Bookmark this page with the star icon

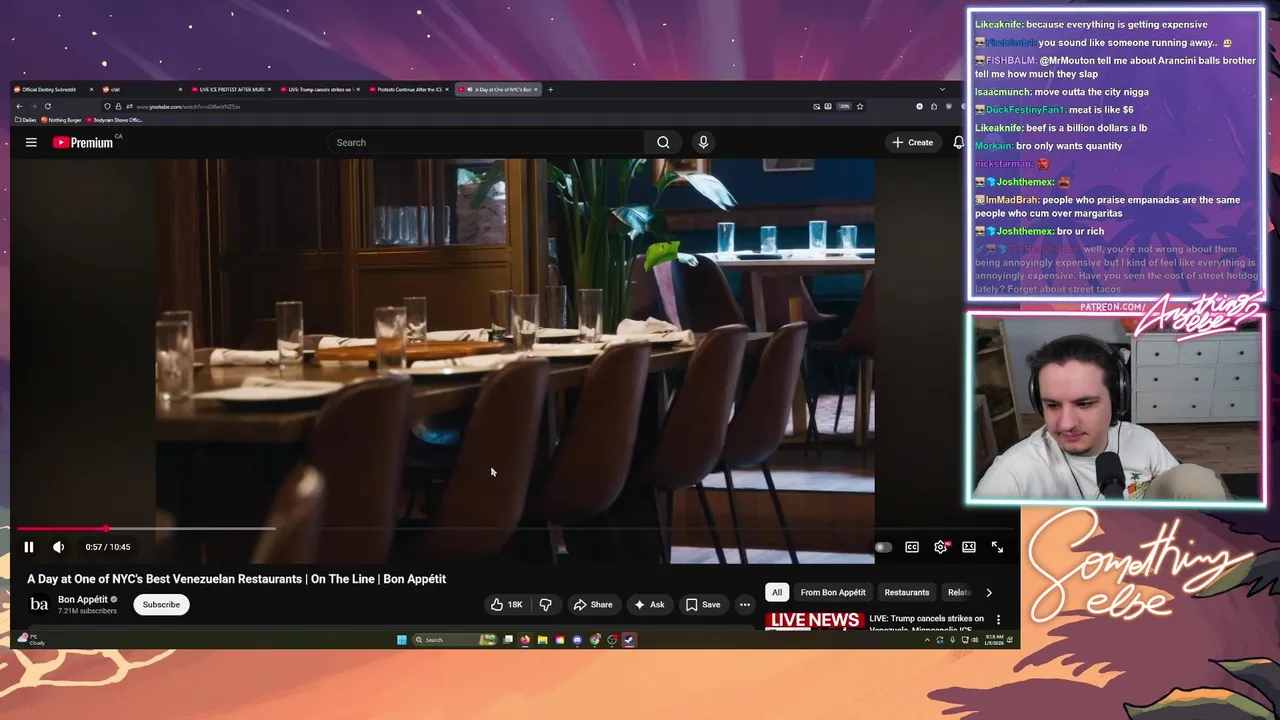tap(859, 106)
